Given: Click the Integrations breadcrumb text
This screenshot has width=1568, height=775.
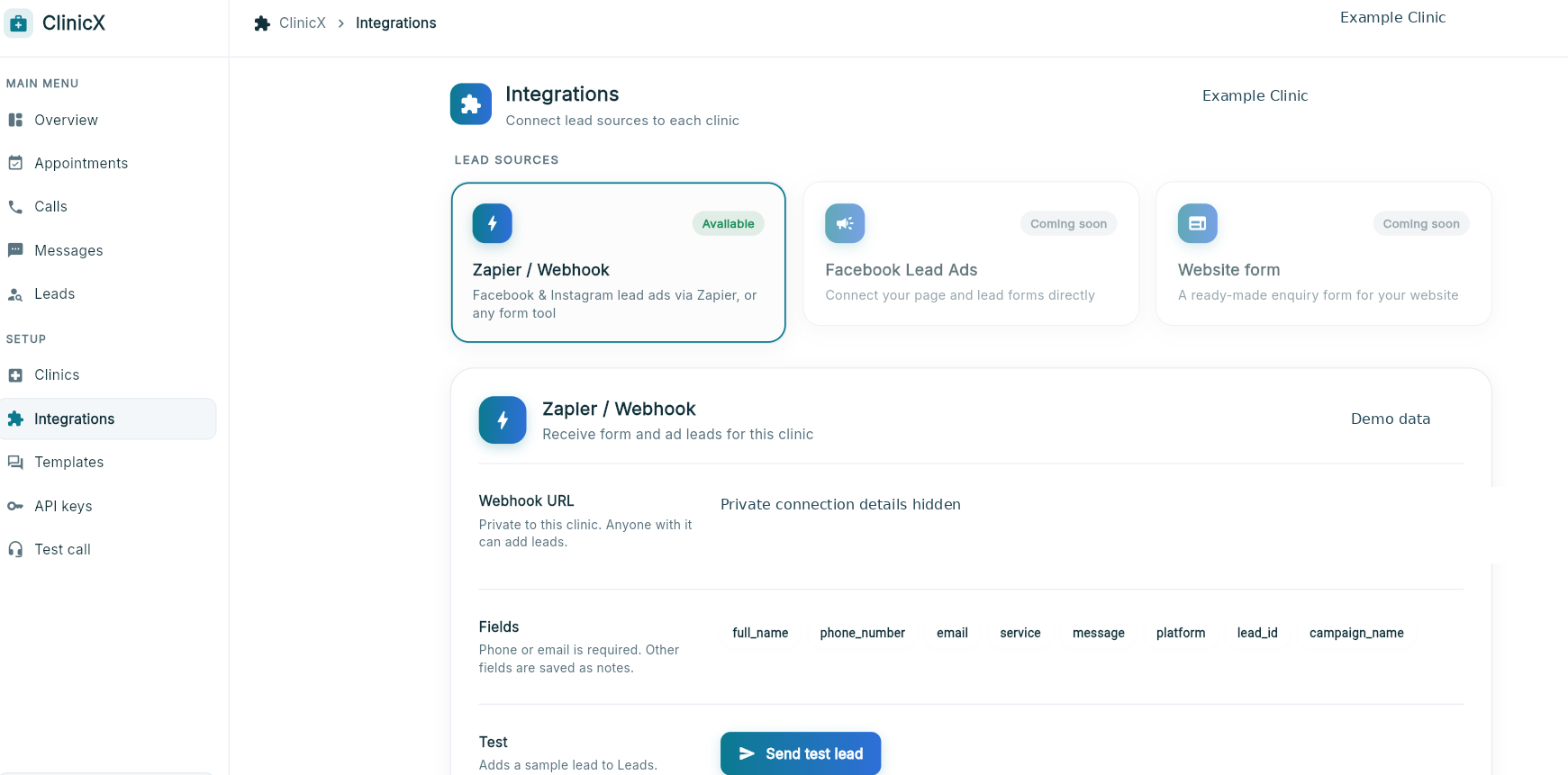Looking at the screenshot, I should [396, 23].
